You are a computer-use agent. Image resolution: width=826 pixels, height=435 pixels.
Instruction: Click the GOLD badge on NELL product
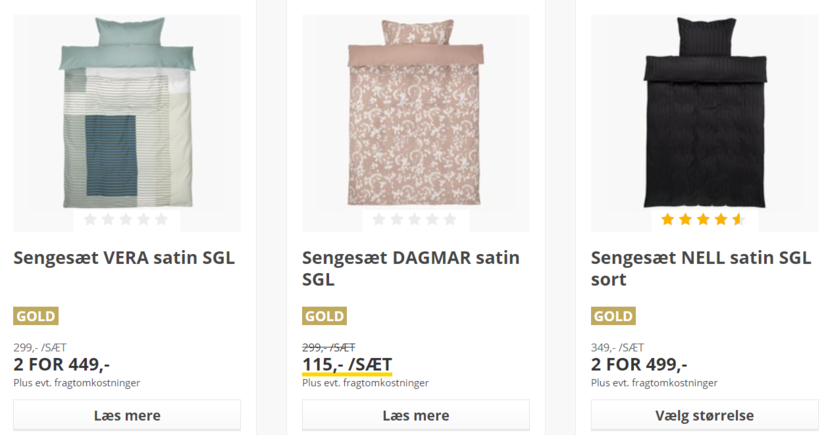pos(613,316)
